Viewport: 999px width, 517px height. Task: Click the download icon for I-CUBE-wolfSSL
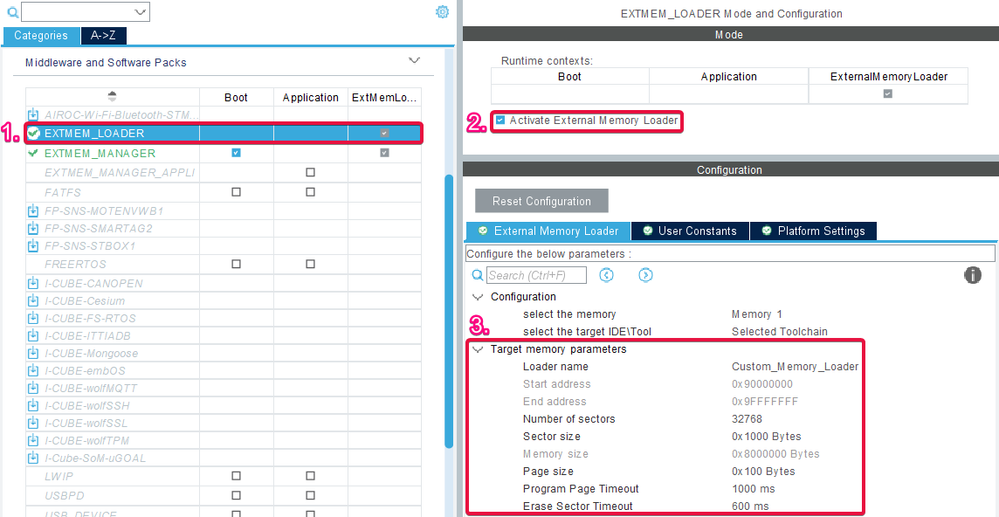coord(33,423)
